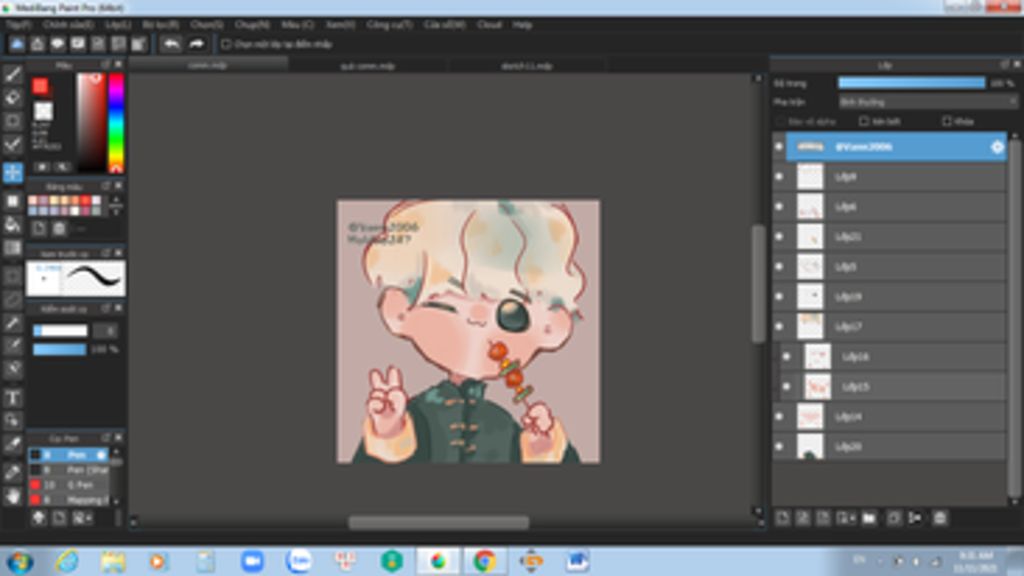Enable the Khóa lock checkbox
Image resolution: width=1024 pixels, height=576 pixels.
(947, 121)
